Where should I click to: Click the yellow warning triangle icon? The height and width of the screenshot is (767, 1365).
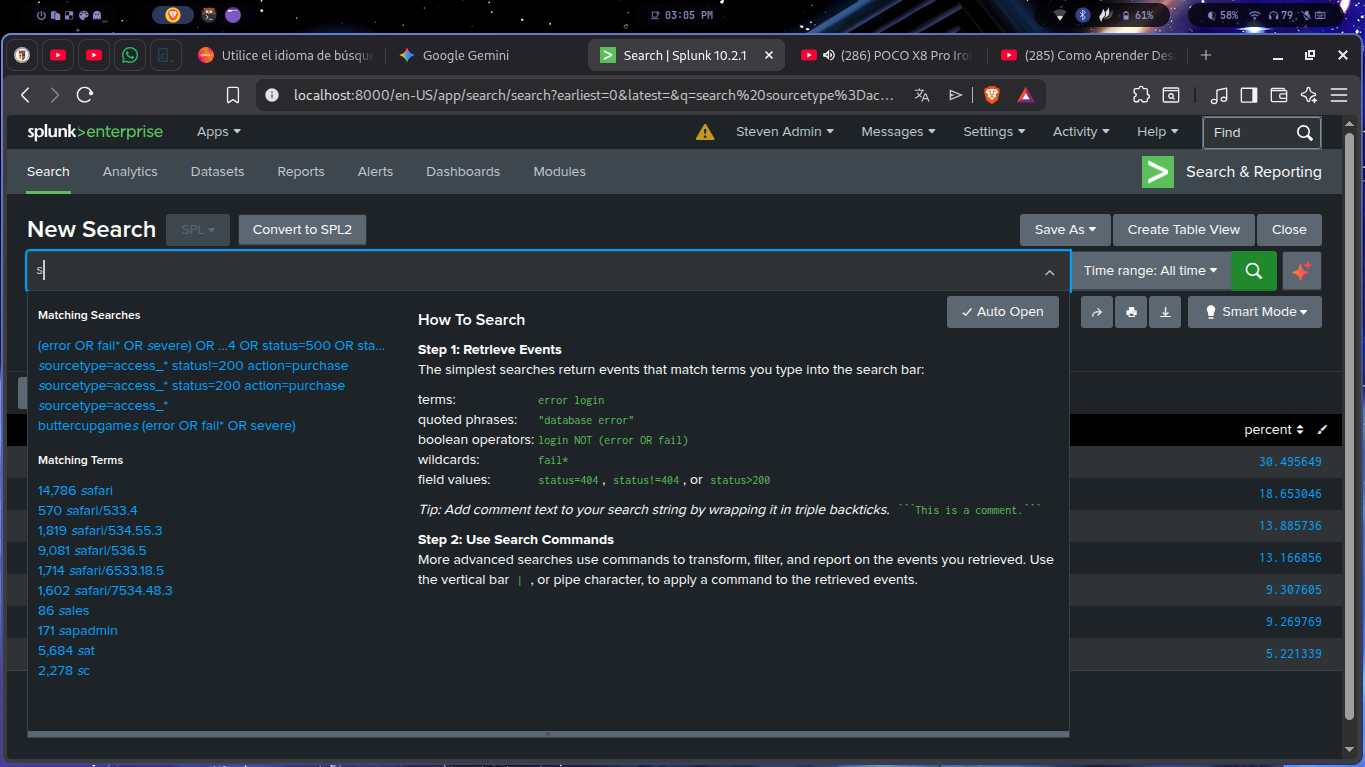coord(705,132)
